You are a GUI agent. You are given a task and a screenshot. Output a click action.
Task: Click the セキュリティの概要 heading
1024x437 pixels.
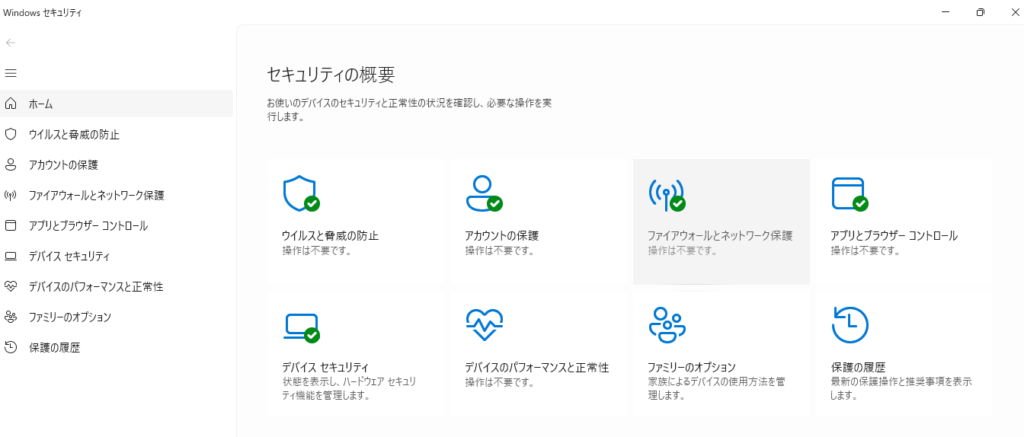(x=331, y=74)
